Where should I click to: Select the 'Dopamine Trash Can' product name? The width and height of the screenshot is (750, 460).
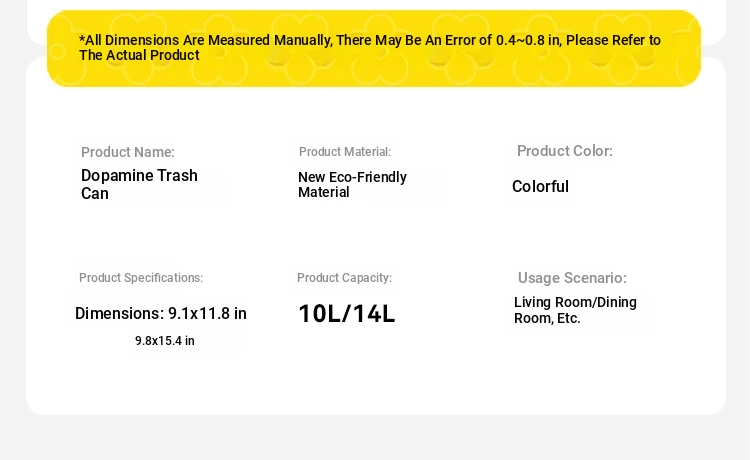point(139,185)
